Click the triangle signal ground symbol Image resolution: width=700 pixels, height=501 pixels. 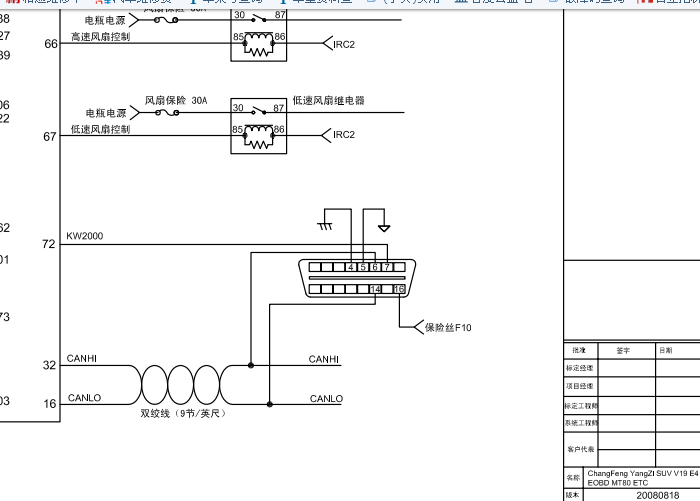coord(384,228)
